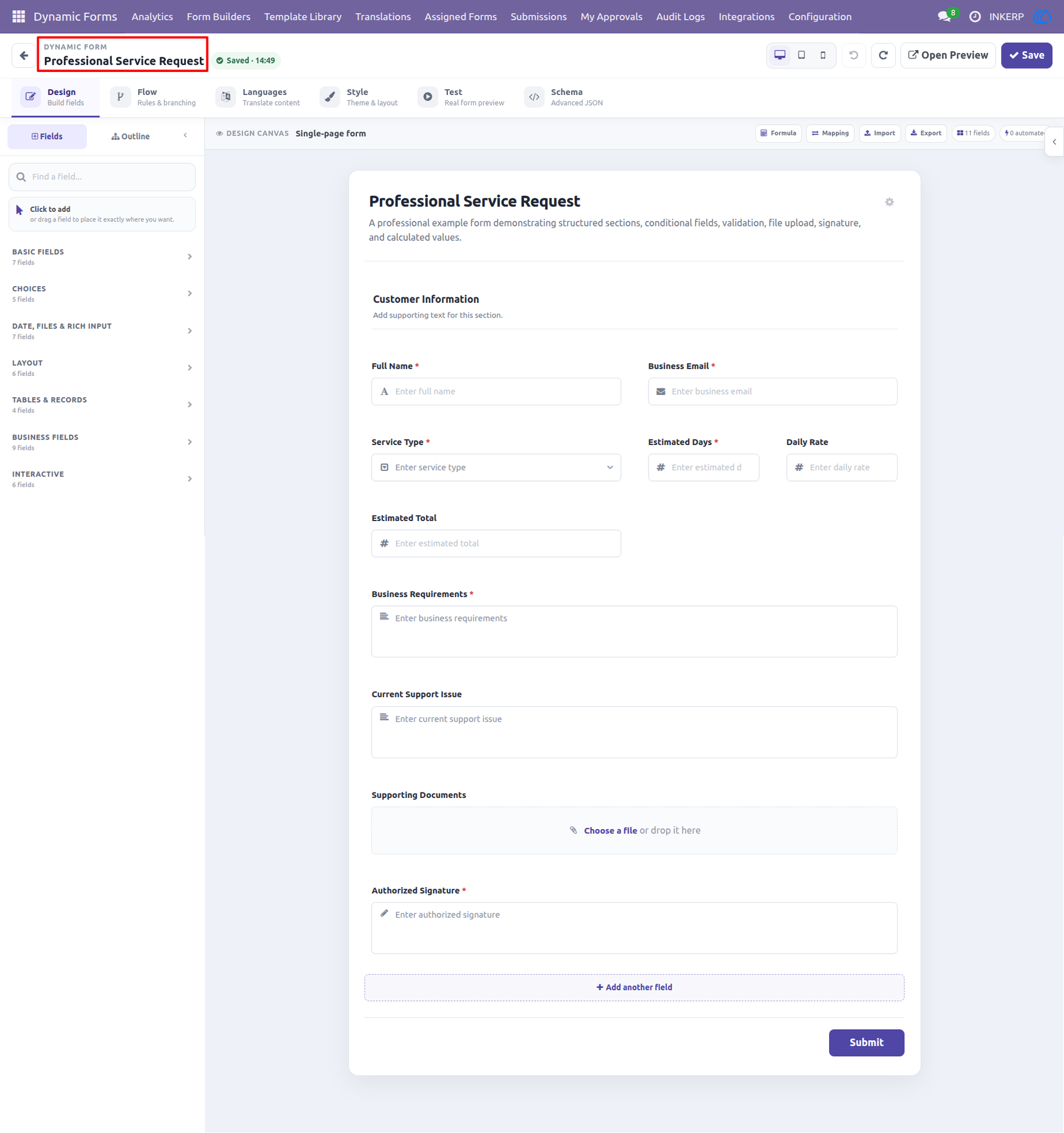
Task: Click the Export toolbar button
Action: pos(926,133)
